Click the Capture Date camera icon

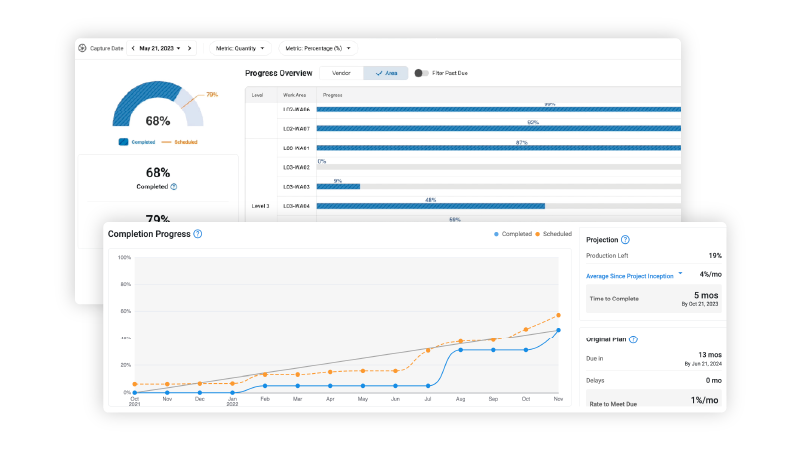click(x=82, y=48)
